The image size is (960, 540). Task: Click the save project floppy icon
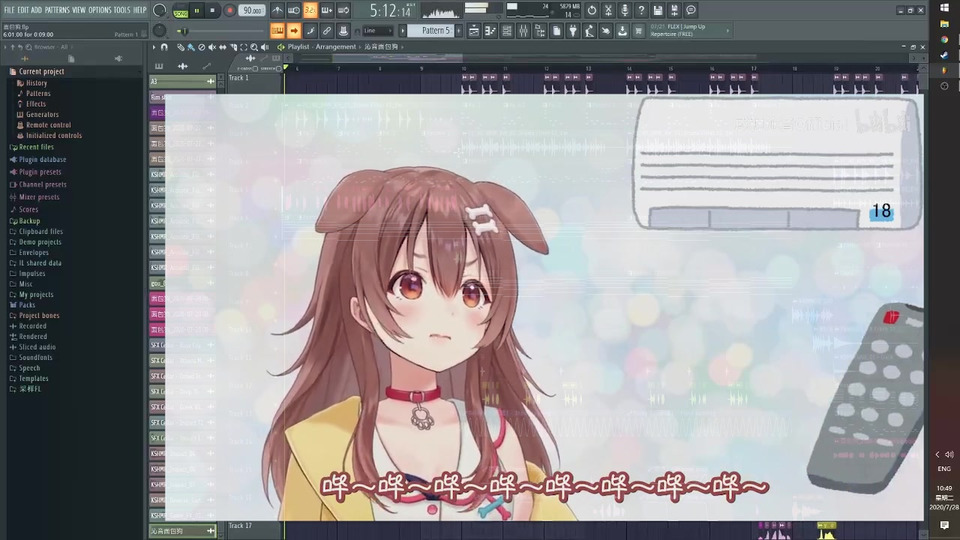(x=658, y=10)
